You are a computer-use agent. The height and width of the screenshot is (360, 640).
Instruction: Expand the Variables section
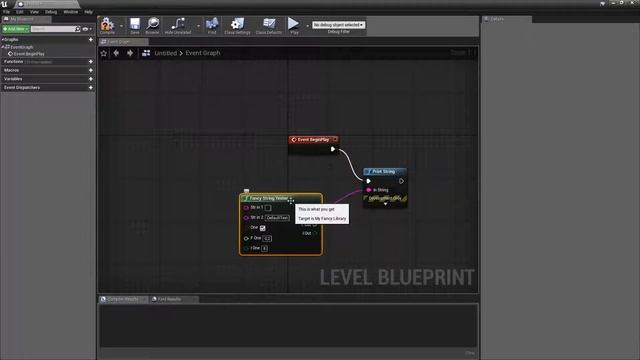point(13,79)
